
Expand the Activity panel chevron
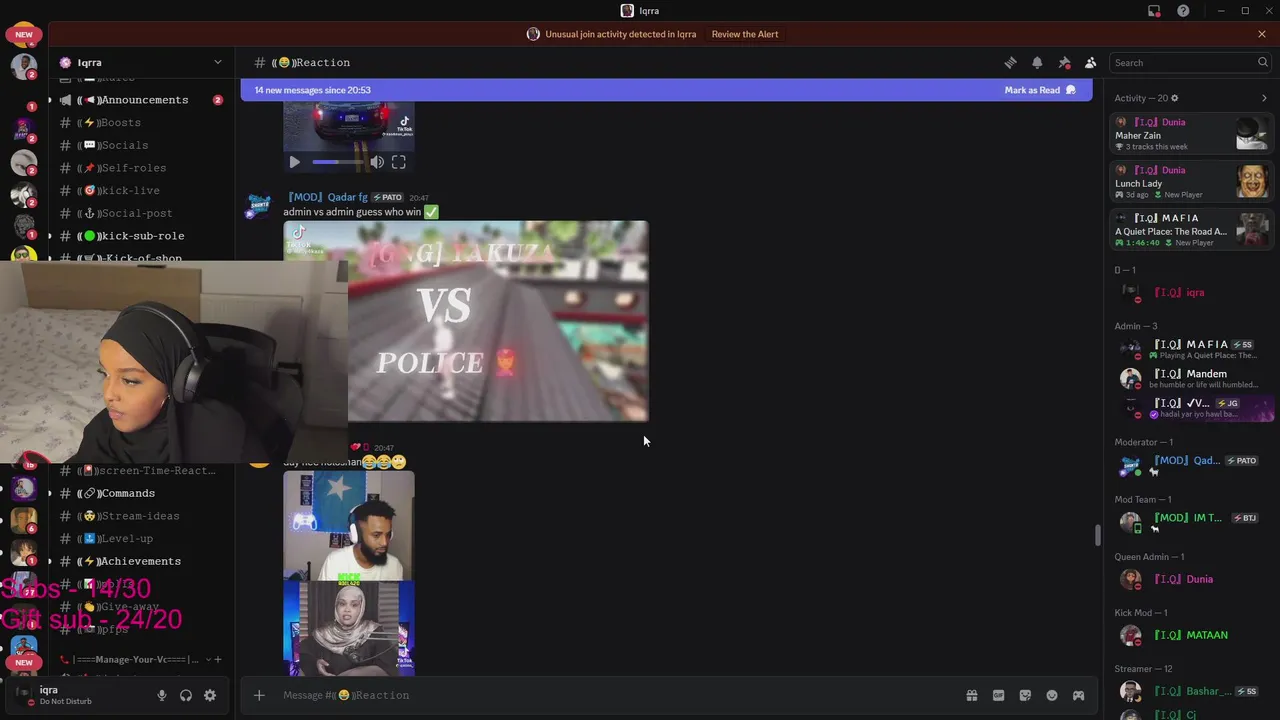[x=1264, y=98]
